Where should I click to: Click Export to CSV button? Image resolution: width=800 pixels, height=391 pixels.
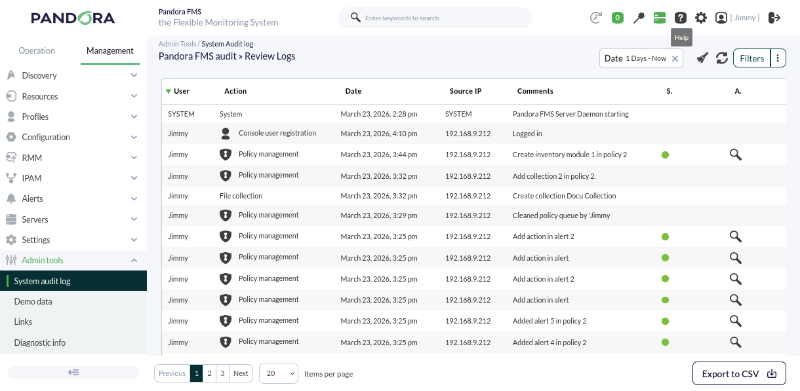[739, 374]
